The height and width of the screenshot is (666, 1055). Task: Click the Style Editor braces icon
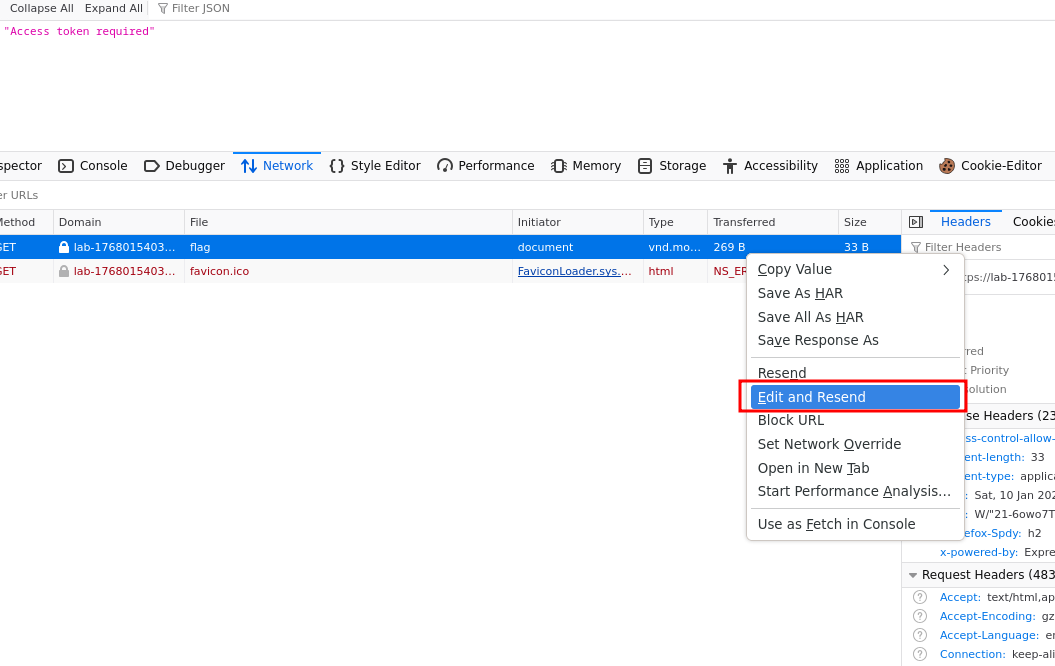pyautogui.click(x=337, y=166)
